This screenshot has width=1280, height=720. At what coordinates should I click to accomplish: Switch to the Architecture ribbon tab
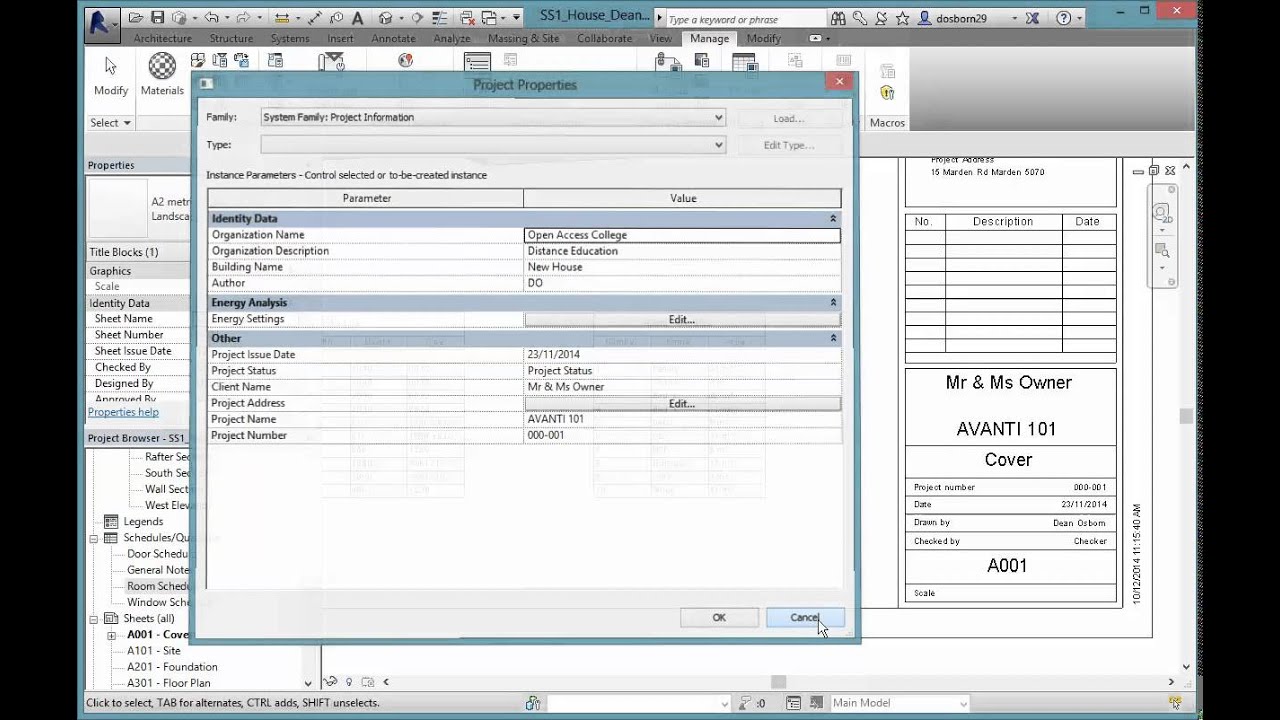162,38
